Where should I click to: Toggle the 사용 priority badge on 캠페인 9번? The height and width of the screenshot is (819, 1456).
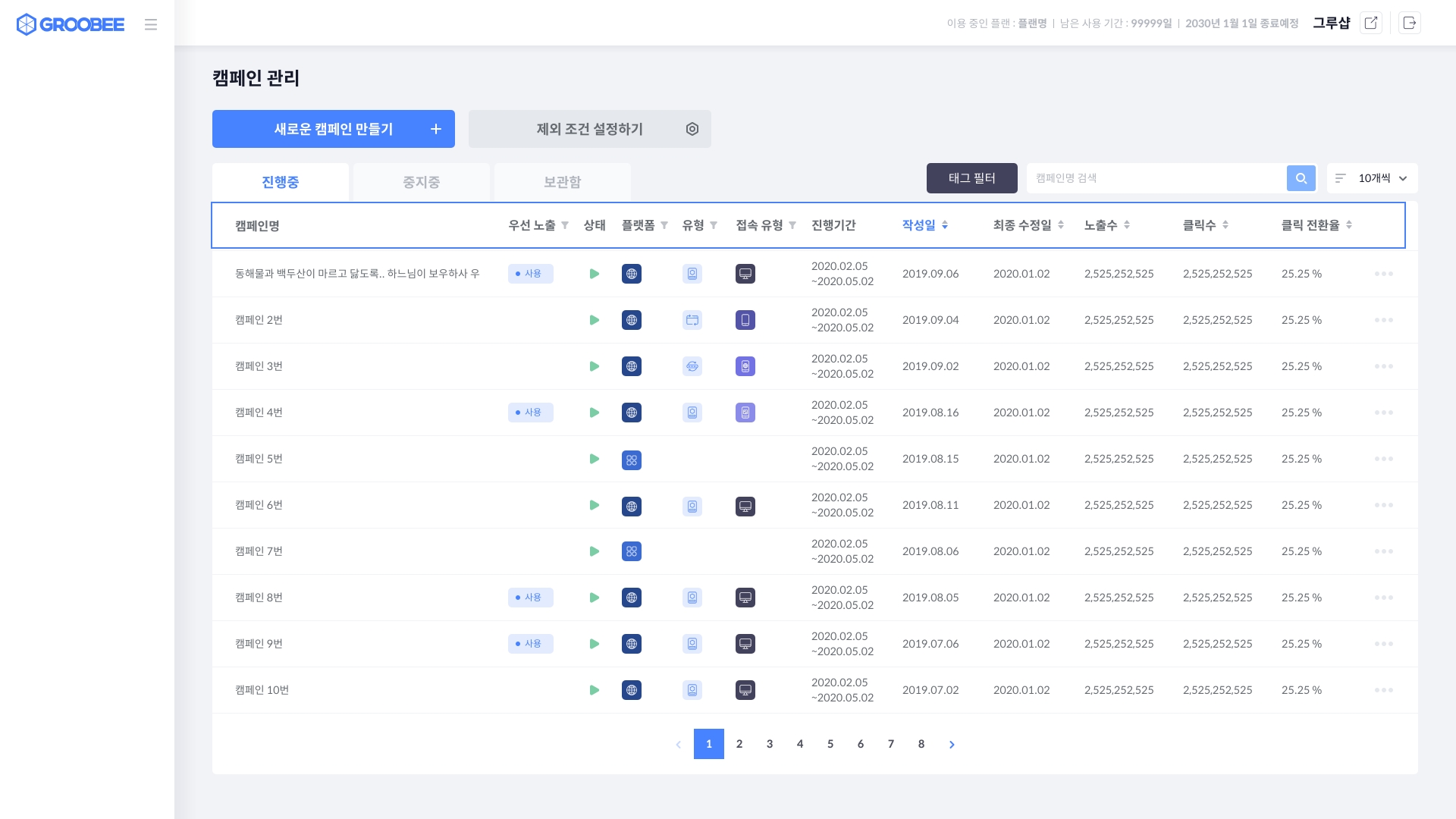[x=530, y=644]
